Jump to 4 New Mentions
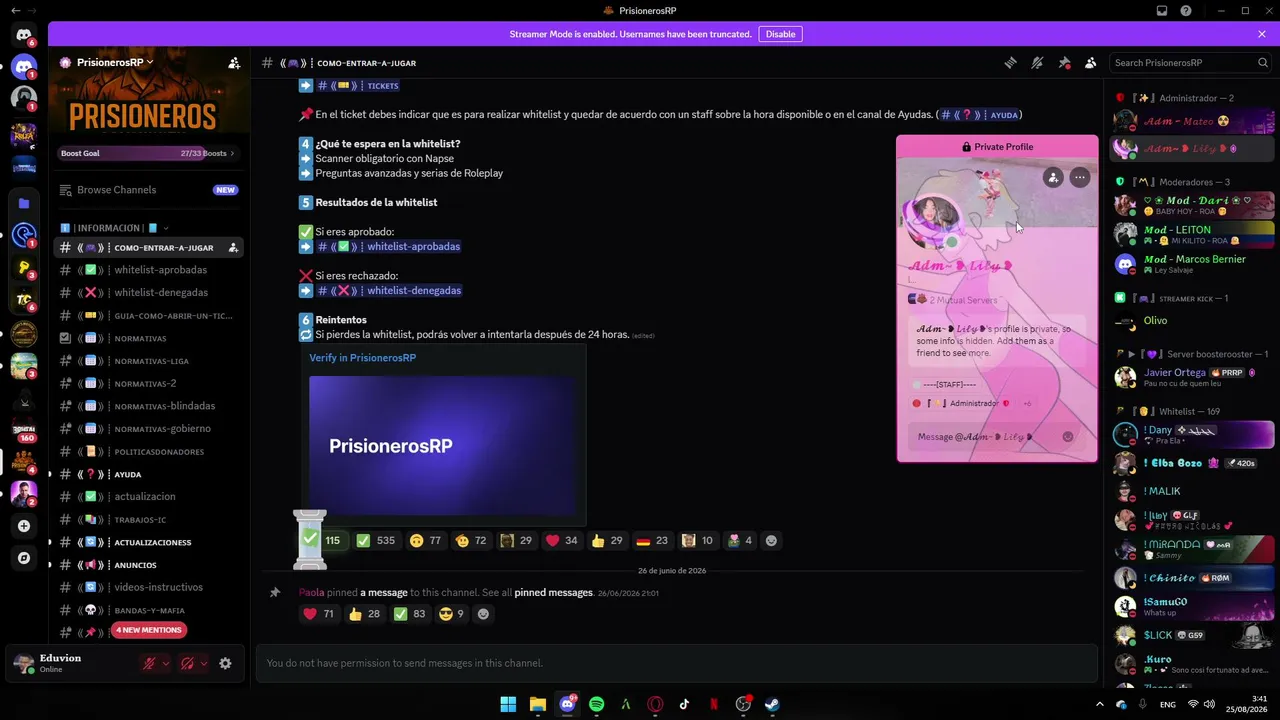 (x=149, y=630)
